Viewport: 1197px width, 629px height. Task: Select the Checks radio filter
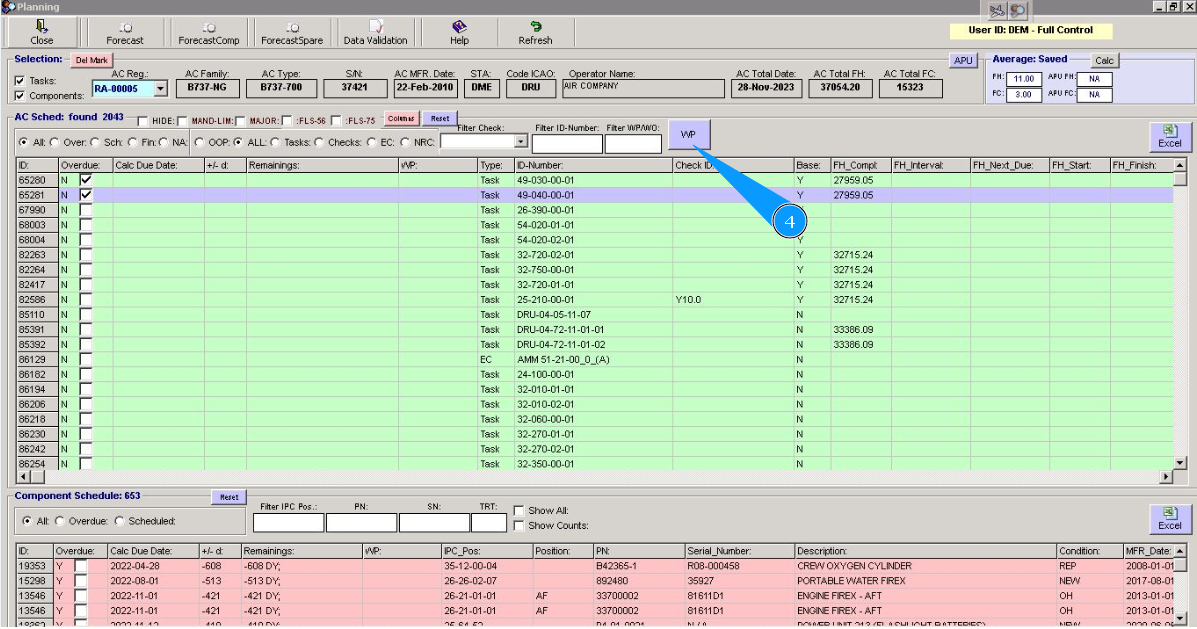coord(320,142)
